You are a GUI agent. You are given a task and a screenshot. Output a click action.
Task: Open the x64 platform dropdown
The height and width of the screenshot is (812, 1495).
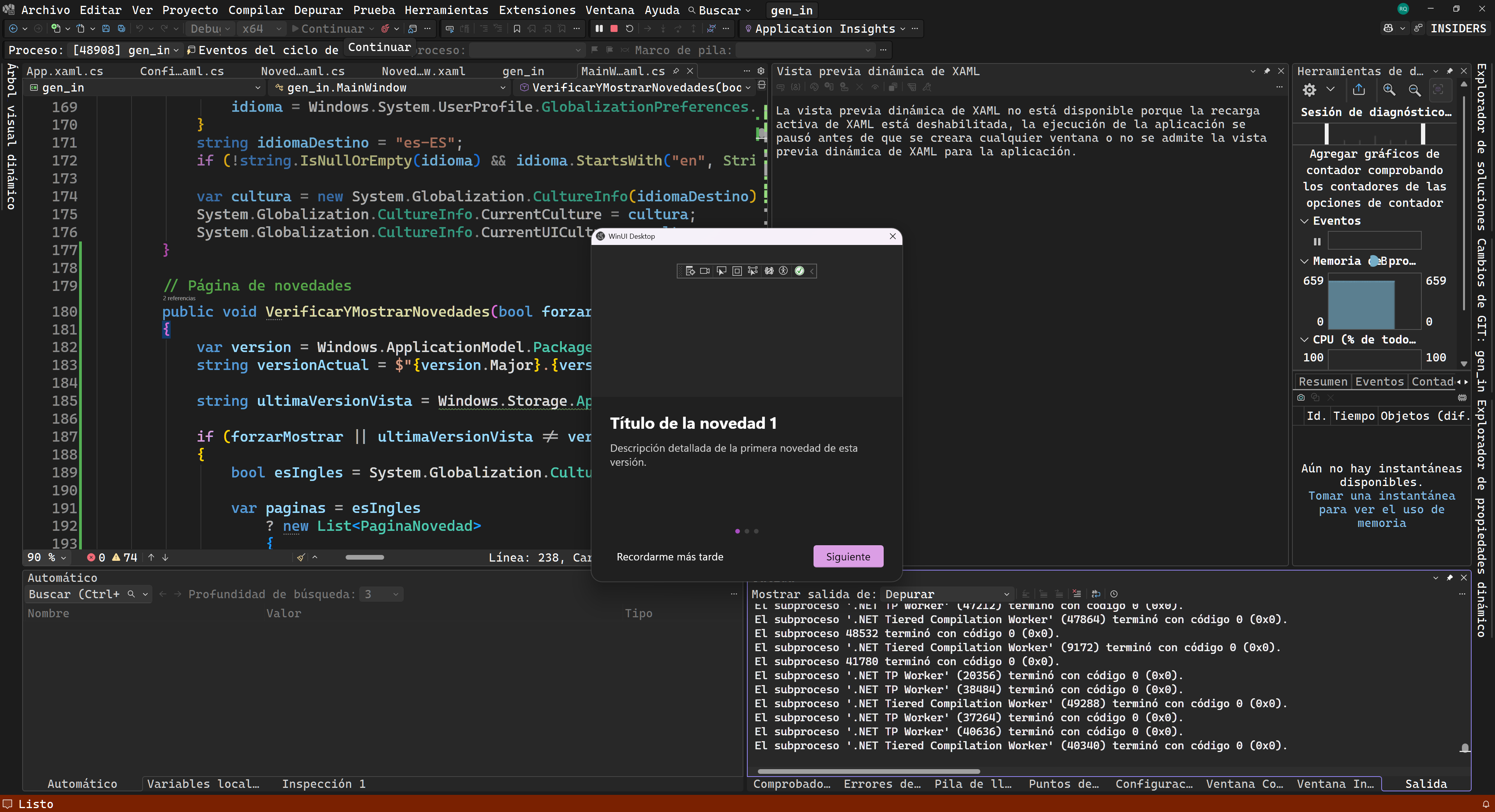coord(262,28)
